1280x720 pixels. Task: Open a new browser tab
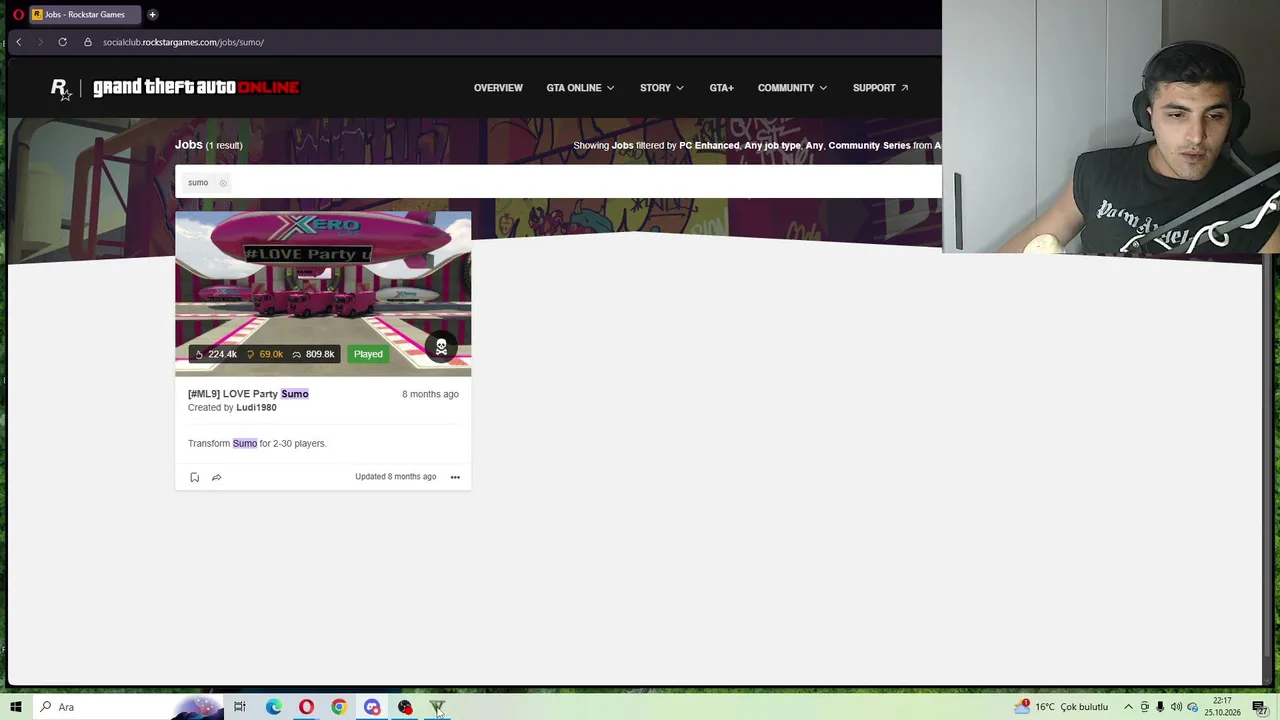click(x=152, y=14)
